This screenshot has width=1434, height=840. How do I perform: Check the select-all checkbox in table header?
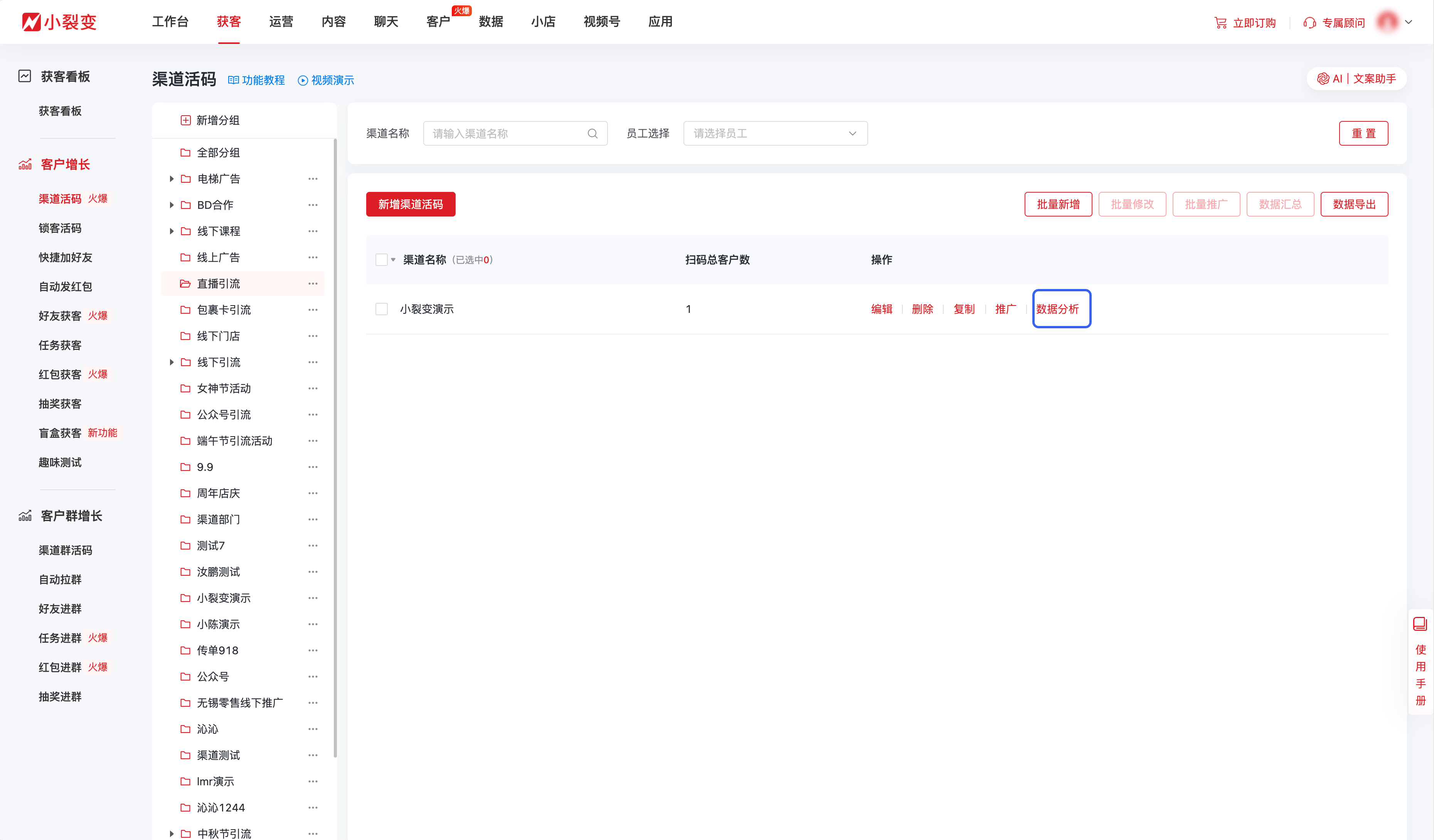coord(381,259)
